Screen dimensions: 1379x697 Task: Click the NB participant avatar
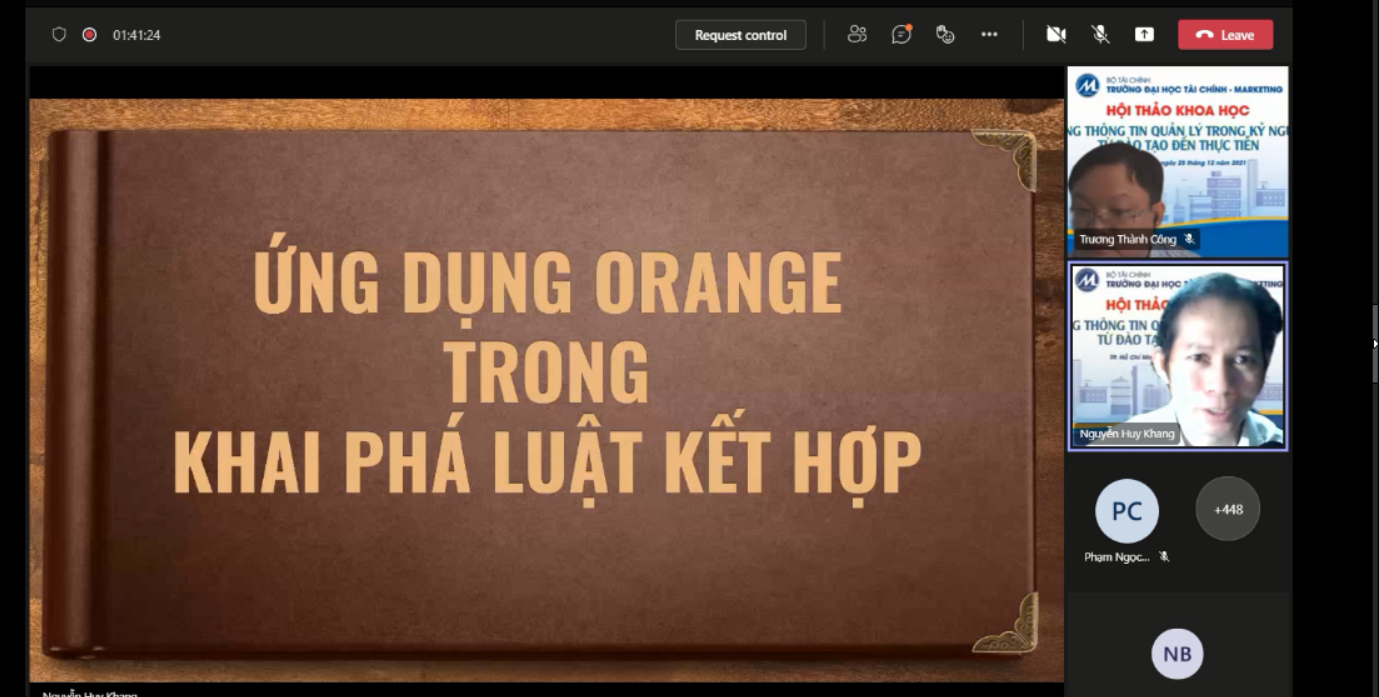point(1177,654)
